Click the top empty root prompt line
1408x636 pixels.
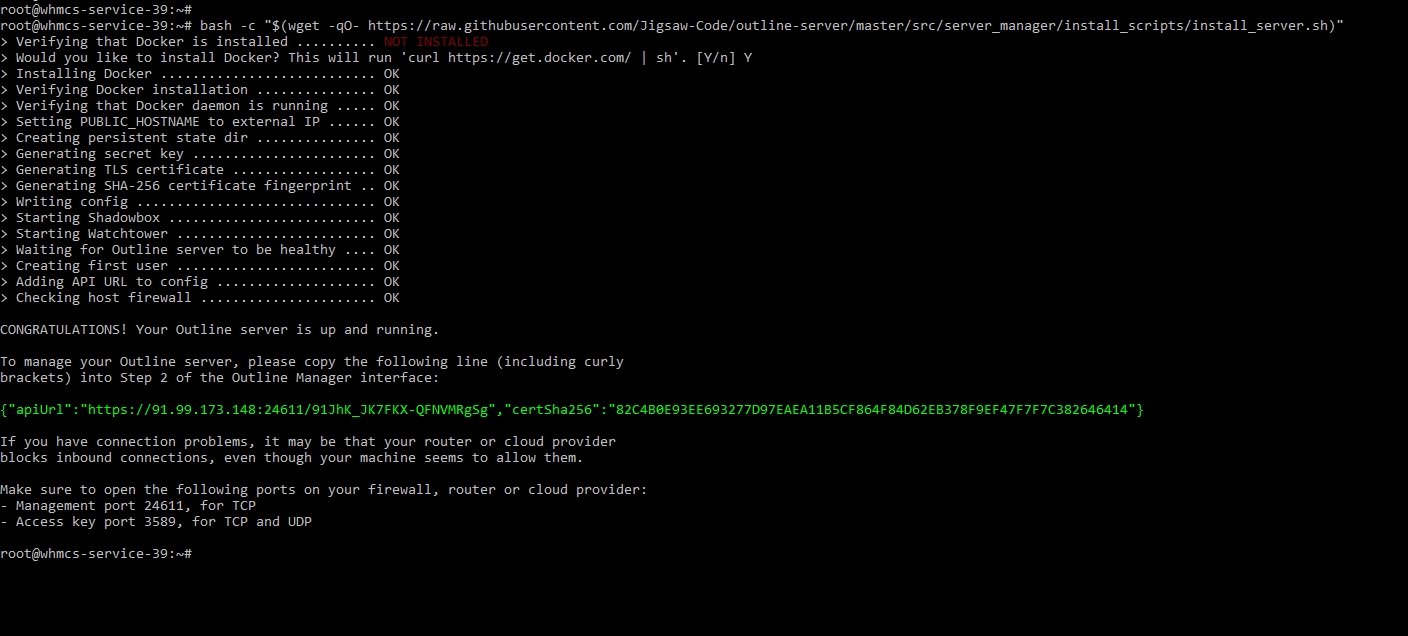click(x=96, y=10)
